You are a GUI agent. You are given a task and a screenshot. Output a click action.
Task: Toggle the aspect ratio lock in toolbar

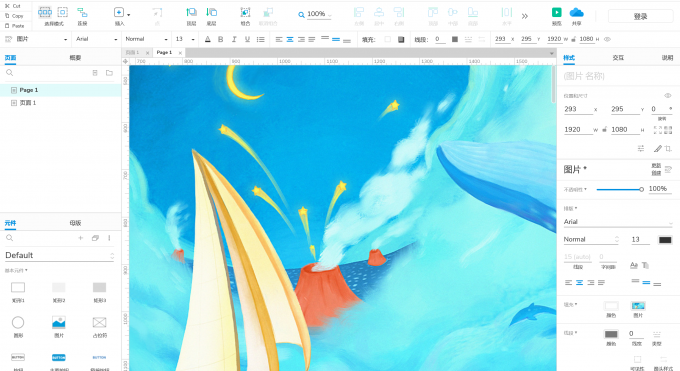coord(574,39)
